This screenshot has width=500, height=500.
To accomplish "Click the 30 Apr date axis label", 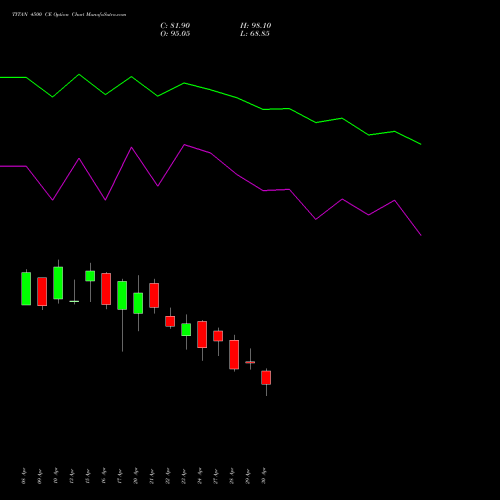I will [x=264, y=476].
